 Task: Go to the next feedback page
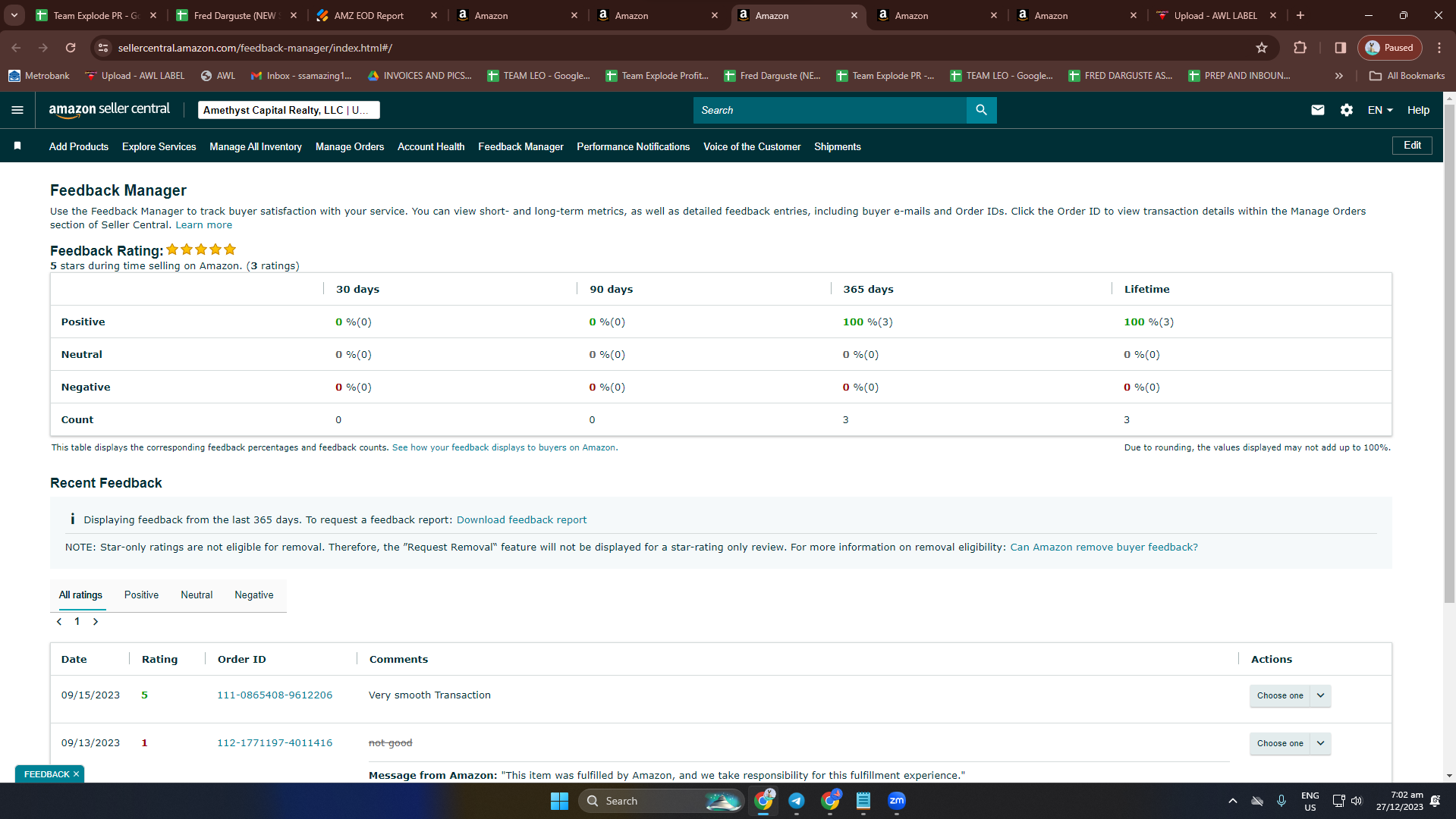96,621
